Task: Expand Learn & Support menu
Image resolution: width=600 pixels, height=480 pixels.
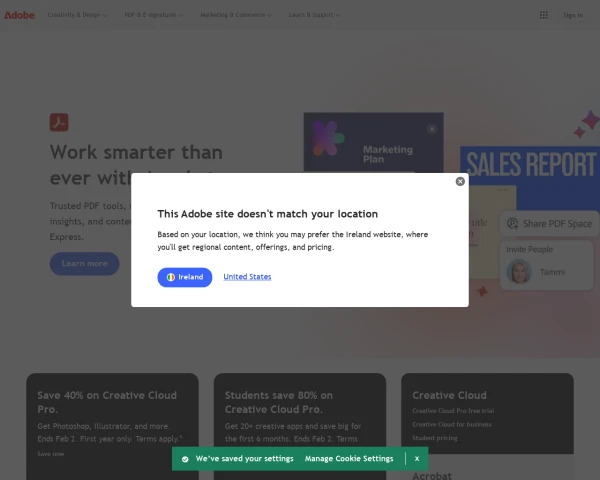Action: point(314,15)
